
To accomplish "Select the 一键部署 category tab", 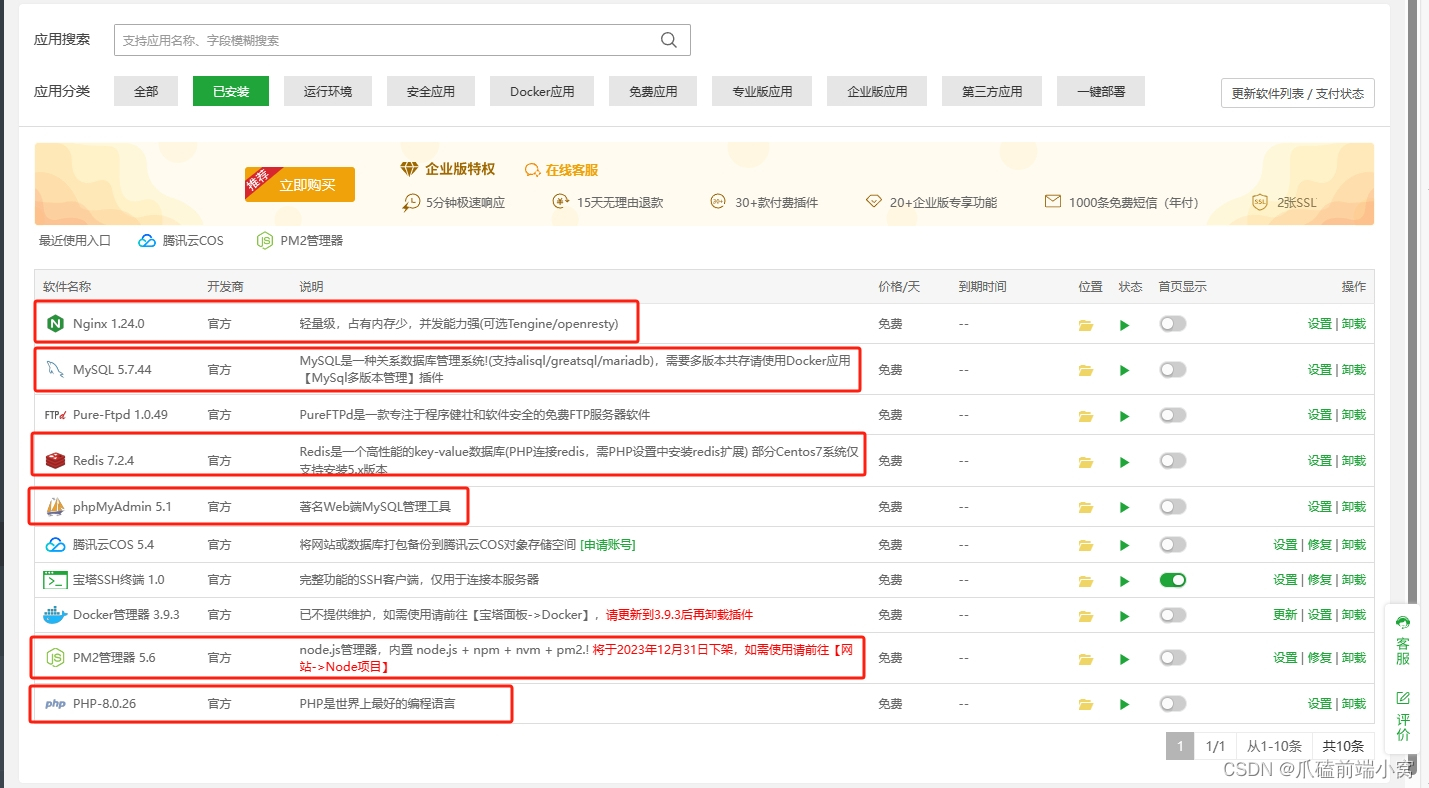I will pos(1101,91).
